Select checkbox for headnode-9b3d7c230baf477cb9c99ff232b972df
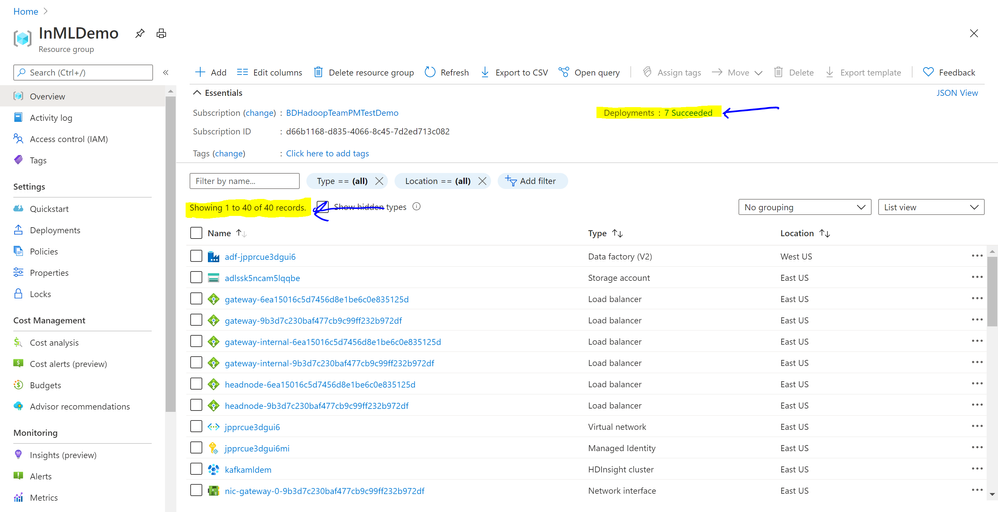This screenshot has width=998, height=512. [196, 406]
